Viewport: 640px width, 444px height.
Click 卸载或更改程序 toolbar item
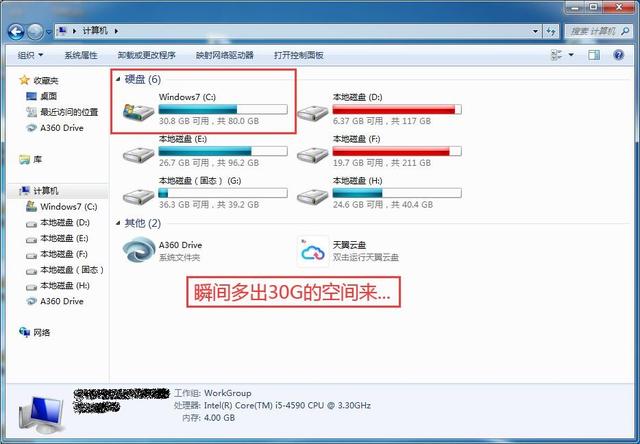coord(147,55)
